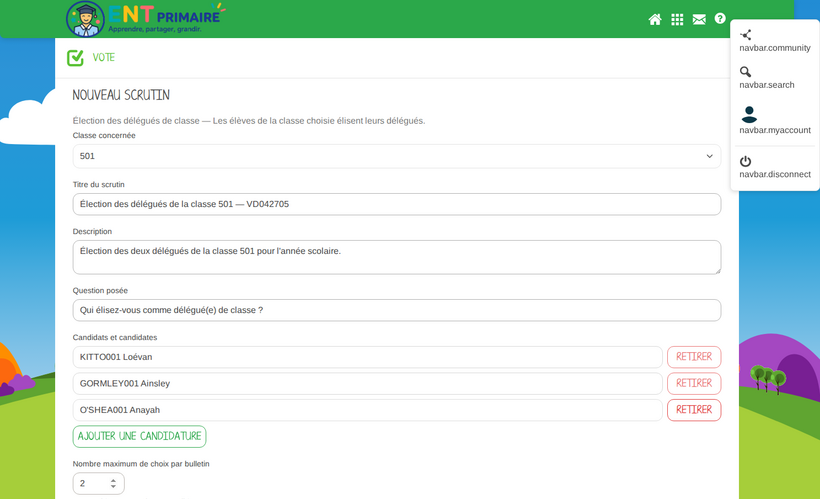The image size is (820, 499).
Task: Remove candidate KITTO001 Loévan with Retirer
Action: click(694, 357)
